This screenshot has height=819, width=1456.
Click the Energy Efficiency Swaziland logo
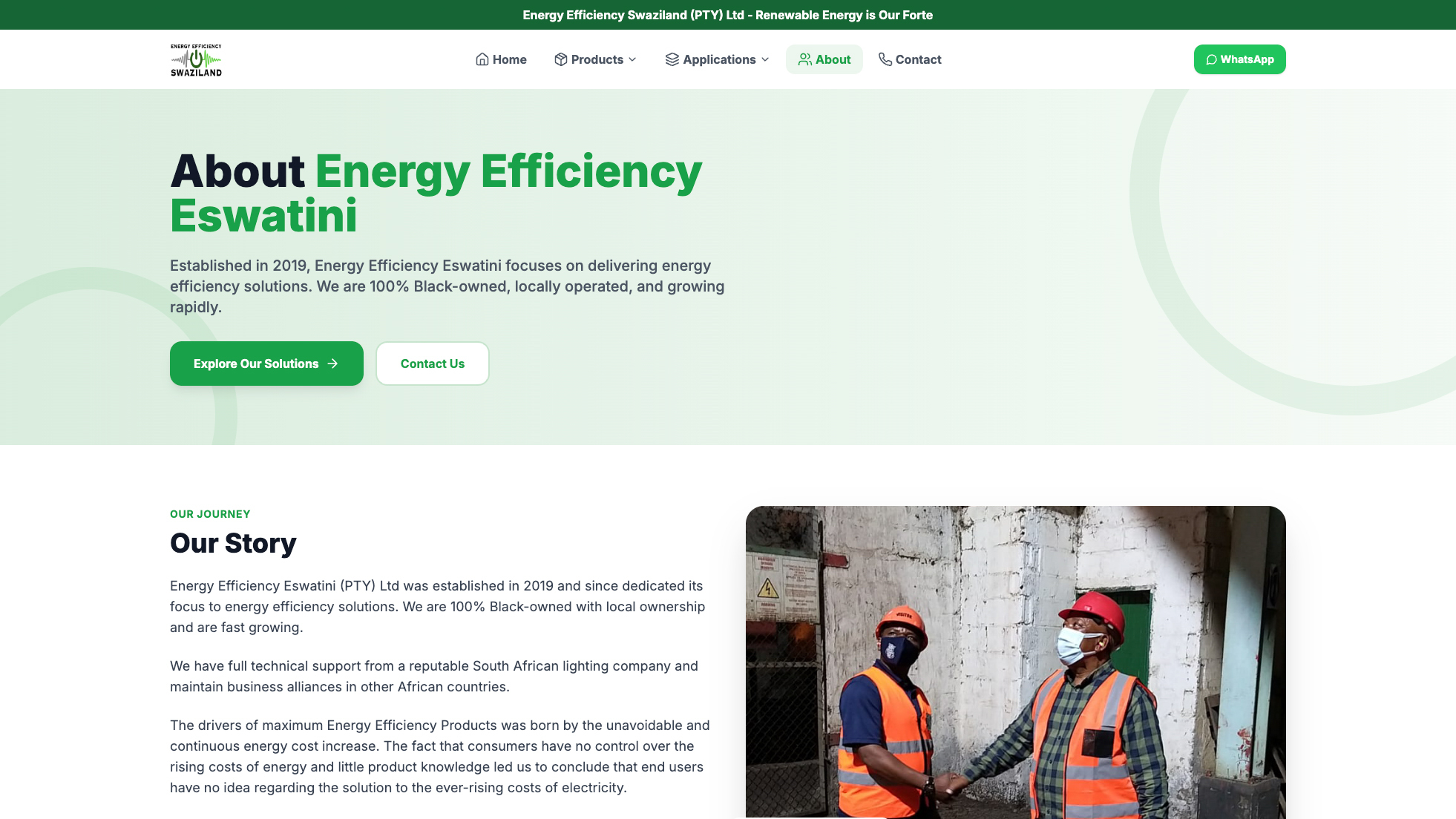click(x=195, y=59)
